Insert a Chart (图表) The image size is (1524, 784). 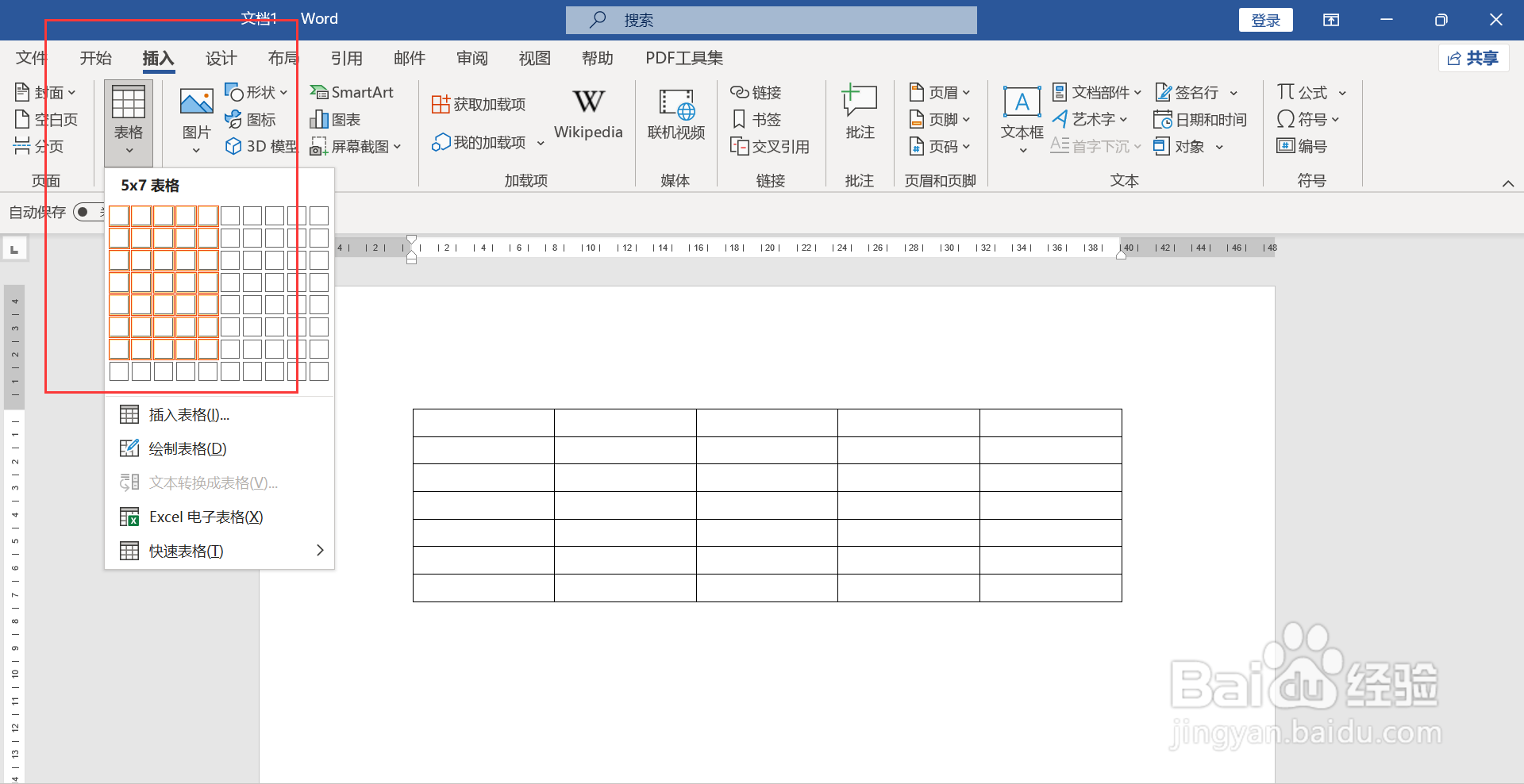click(335, 119)
